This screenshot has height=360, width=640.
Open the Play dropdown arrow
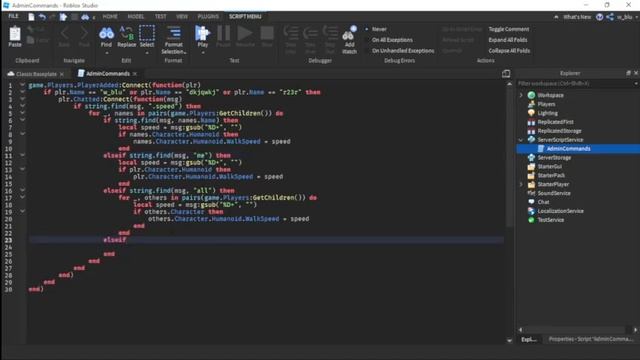pyautogui.click(x=202, y=53)
